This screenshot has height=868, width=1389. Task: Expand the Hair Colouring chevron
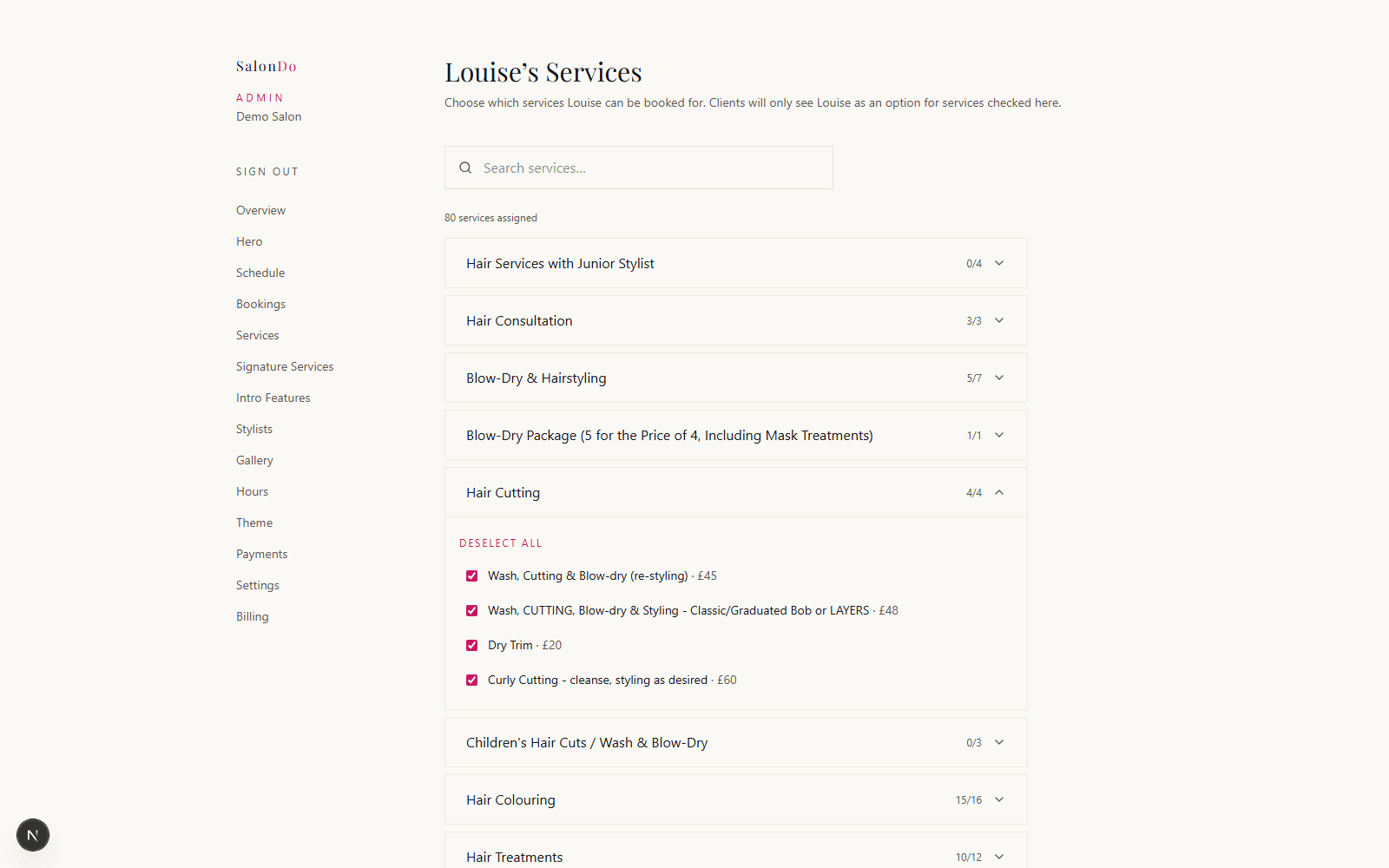(999, 799)
